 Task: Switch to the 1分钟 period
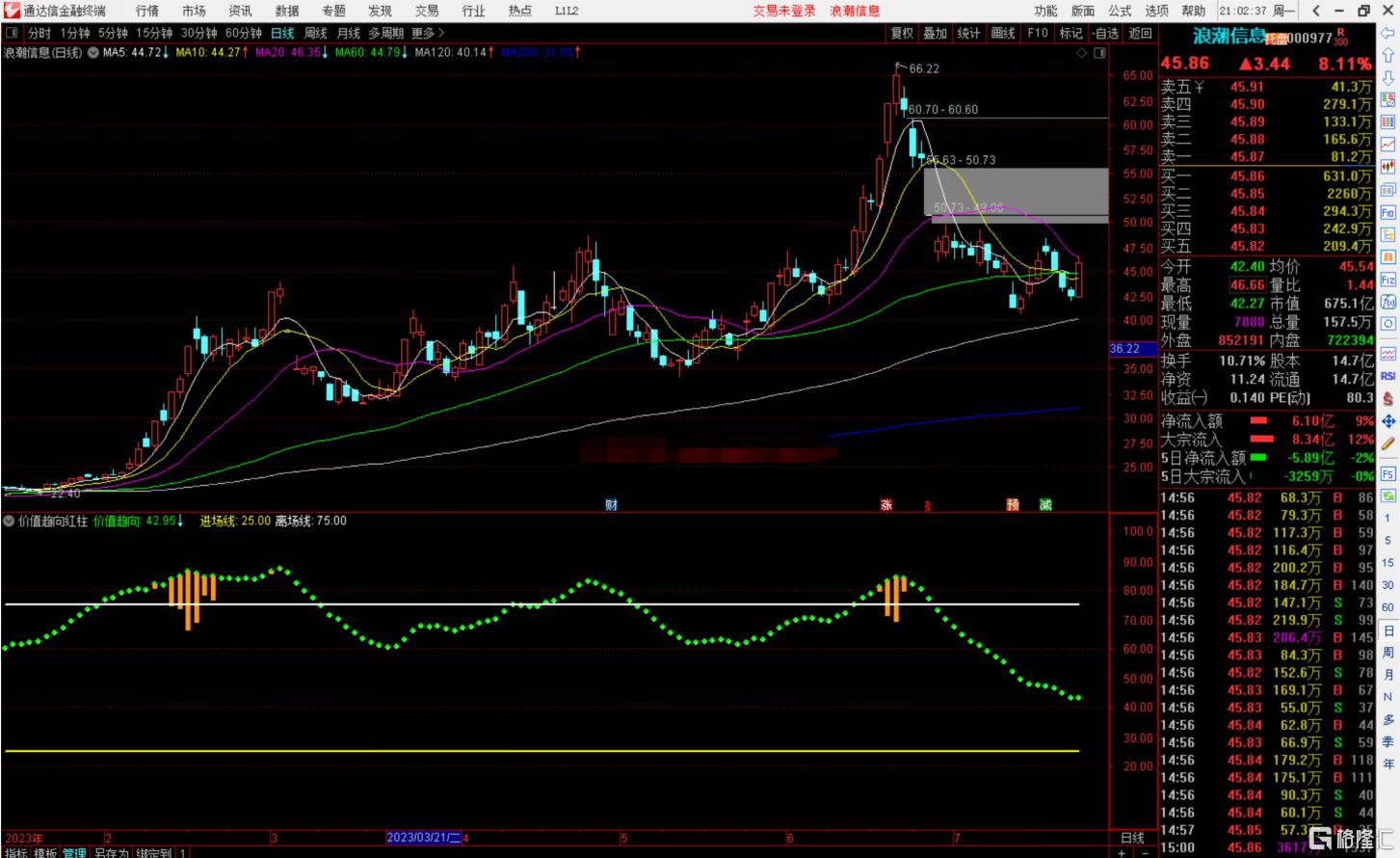point(75,33)
